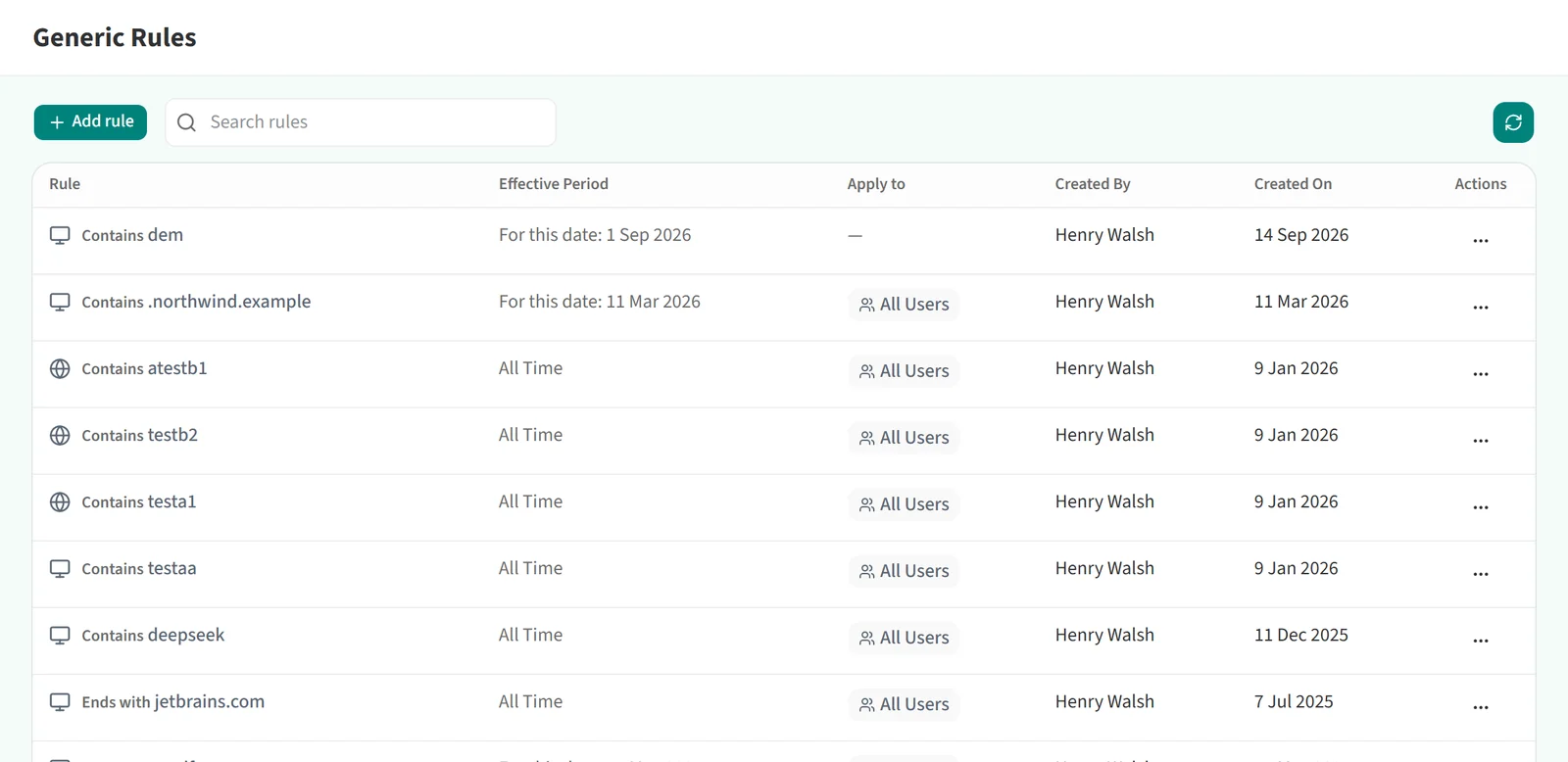Click the Rule column header
Image resolution: width=1568 pixels, height=762 pixels.
pyautogui.click(x=65, y=184)
